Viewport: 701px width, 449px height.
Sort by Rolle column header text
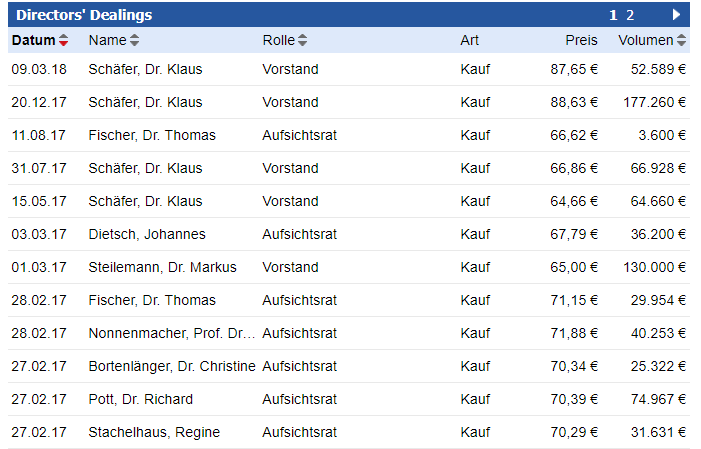[278, 41]
